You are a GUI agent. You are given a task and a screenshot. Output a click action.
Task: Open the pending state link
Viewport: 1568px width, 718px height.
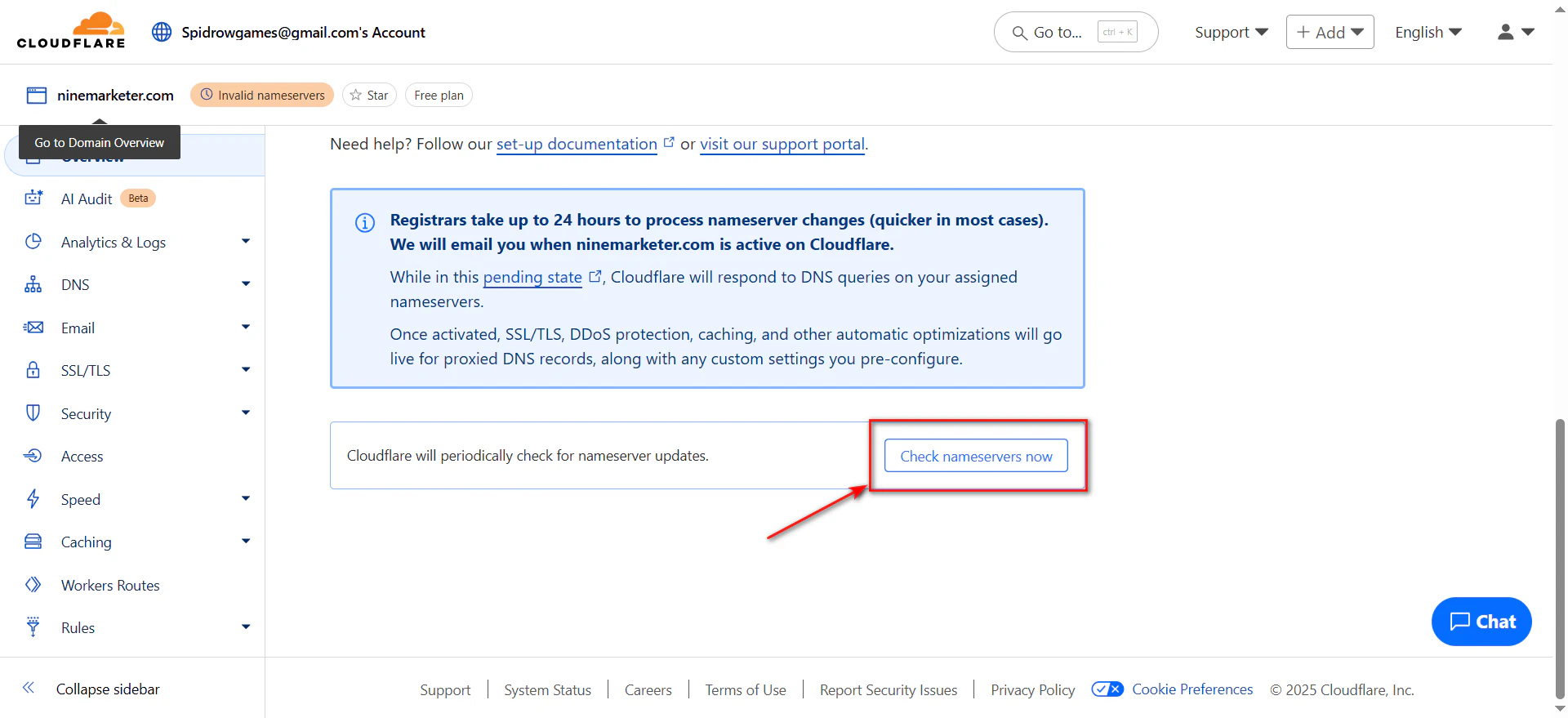point(532,277)
